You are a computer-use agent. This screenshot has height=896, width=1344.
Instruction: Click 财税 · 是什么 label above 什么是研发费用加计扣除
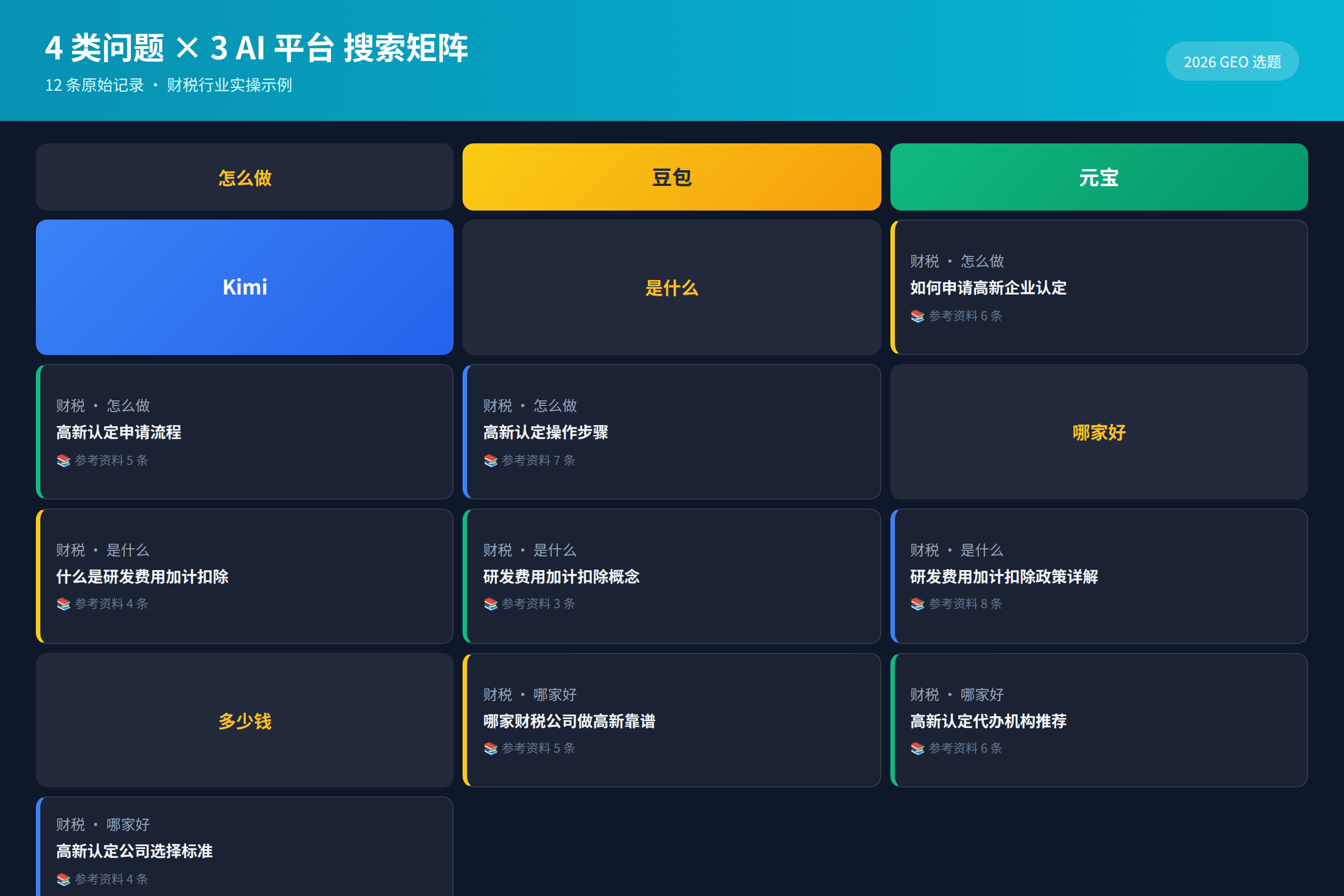pyautogui.click(x=103, y=550)
